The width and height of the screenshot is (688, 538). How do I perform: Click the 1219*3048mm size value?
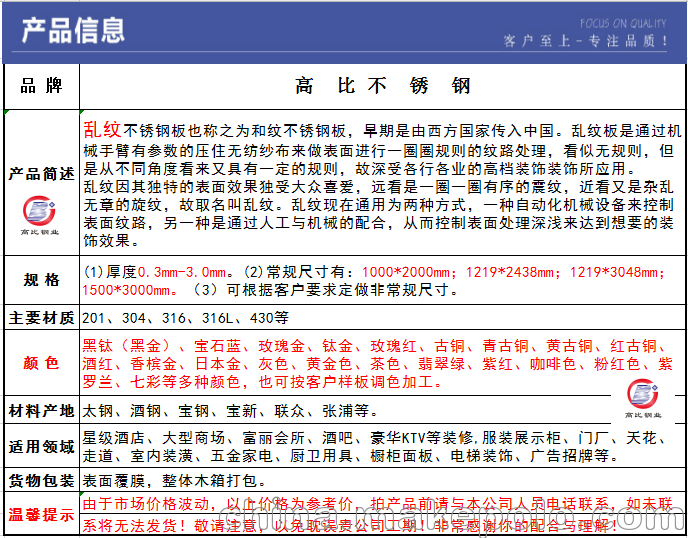coord(614,273)
